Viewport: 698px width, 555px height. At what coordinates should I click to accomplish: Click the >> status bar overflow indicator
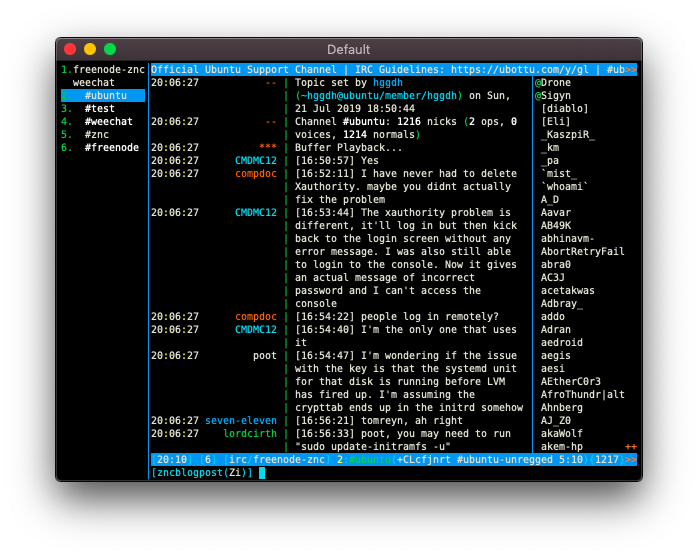(631, 459)
